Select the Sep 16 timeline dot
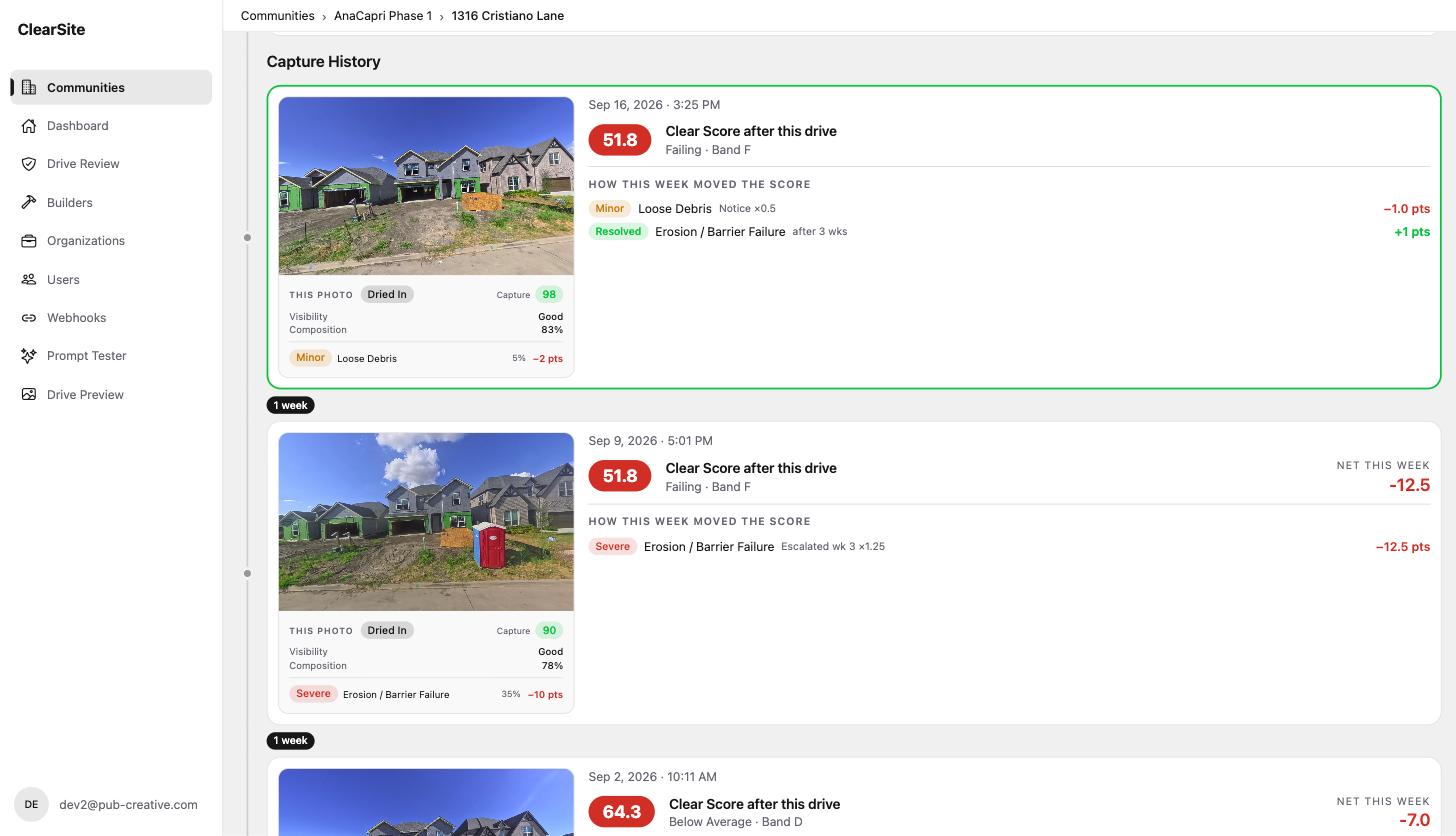Viewport: 1456px width, 836px height. click(x=247, y=238)
